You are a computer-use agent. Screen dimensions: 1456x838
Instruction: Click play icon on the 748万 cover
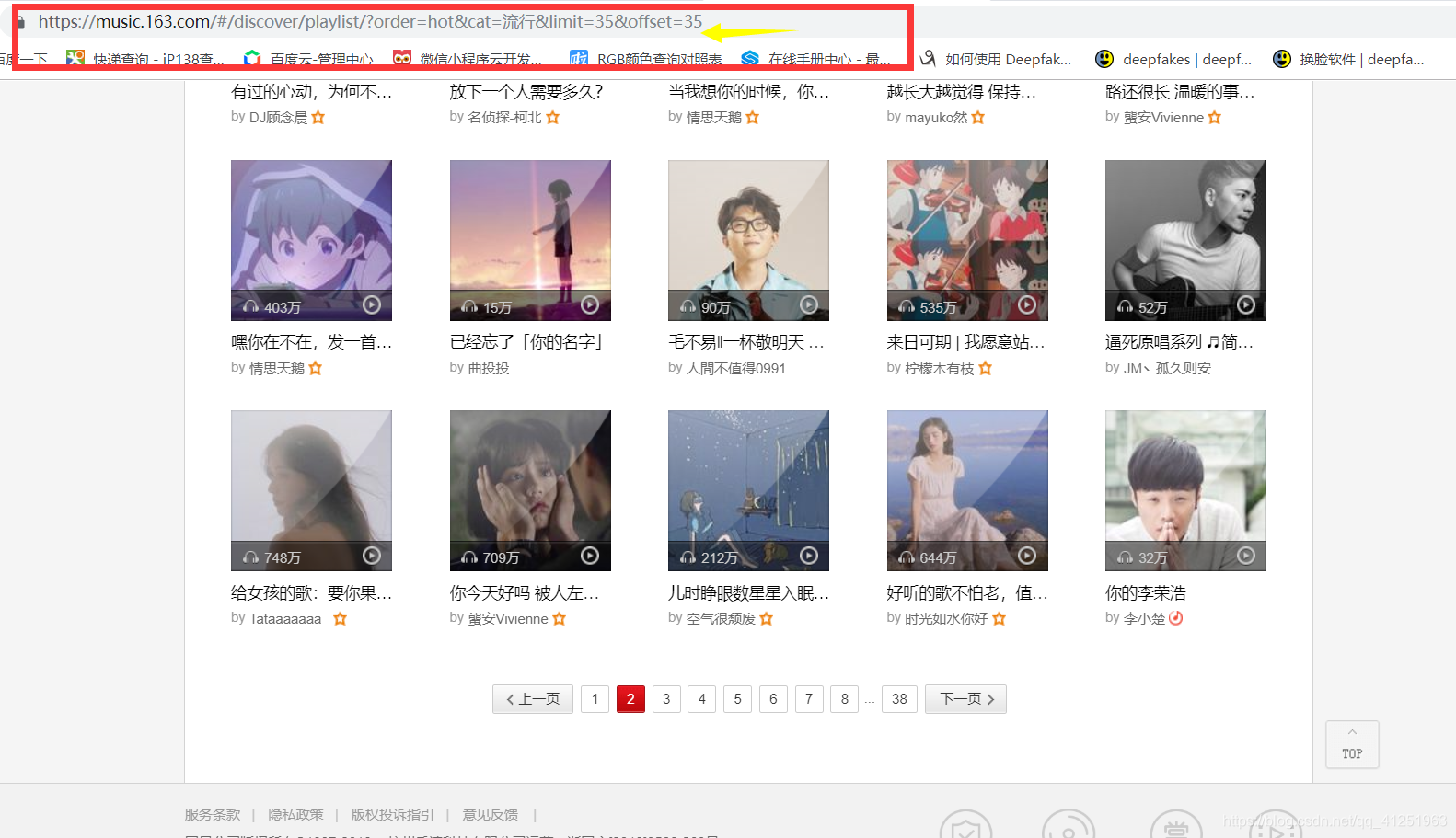coord(372,555)
